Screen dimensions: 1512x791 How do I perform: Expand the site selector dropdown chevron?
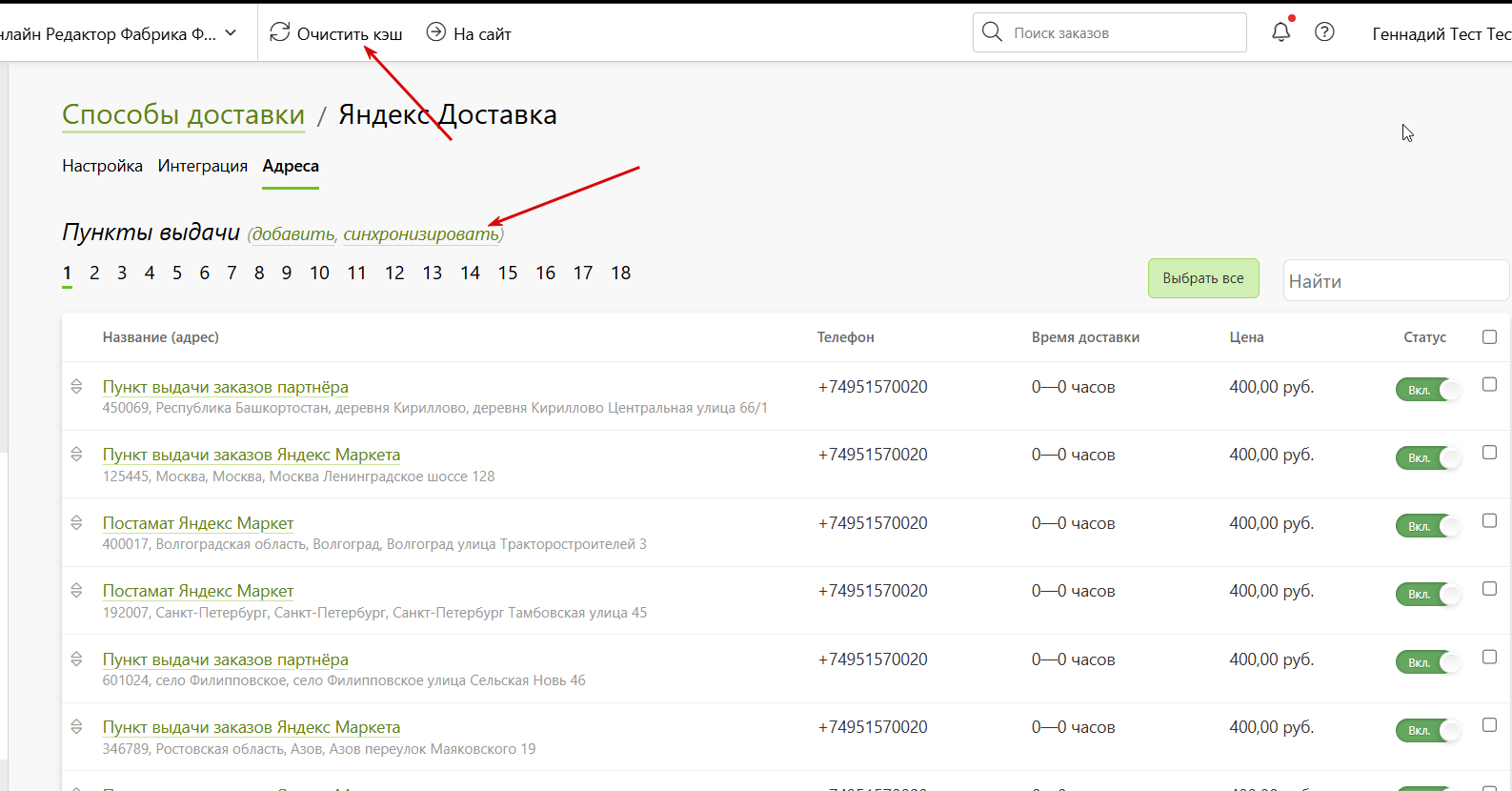pyautogui.click(x=231, y=33)
